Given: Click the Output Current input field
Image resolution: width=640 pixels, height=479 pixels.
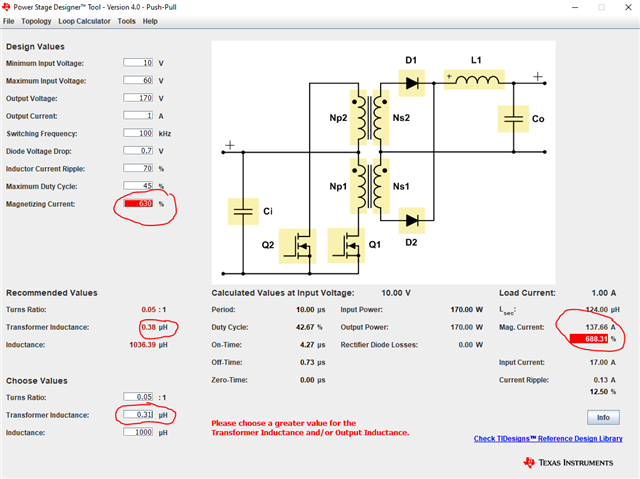Looking at the screenshot, I should (x=138, y=115).
